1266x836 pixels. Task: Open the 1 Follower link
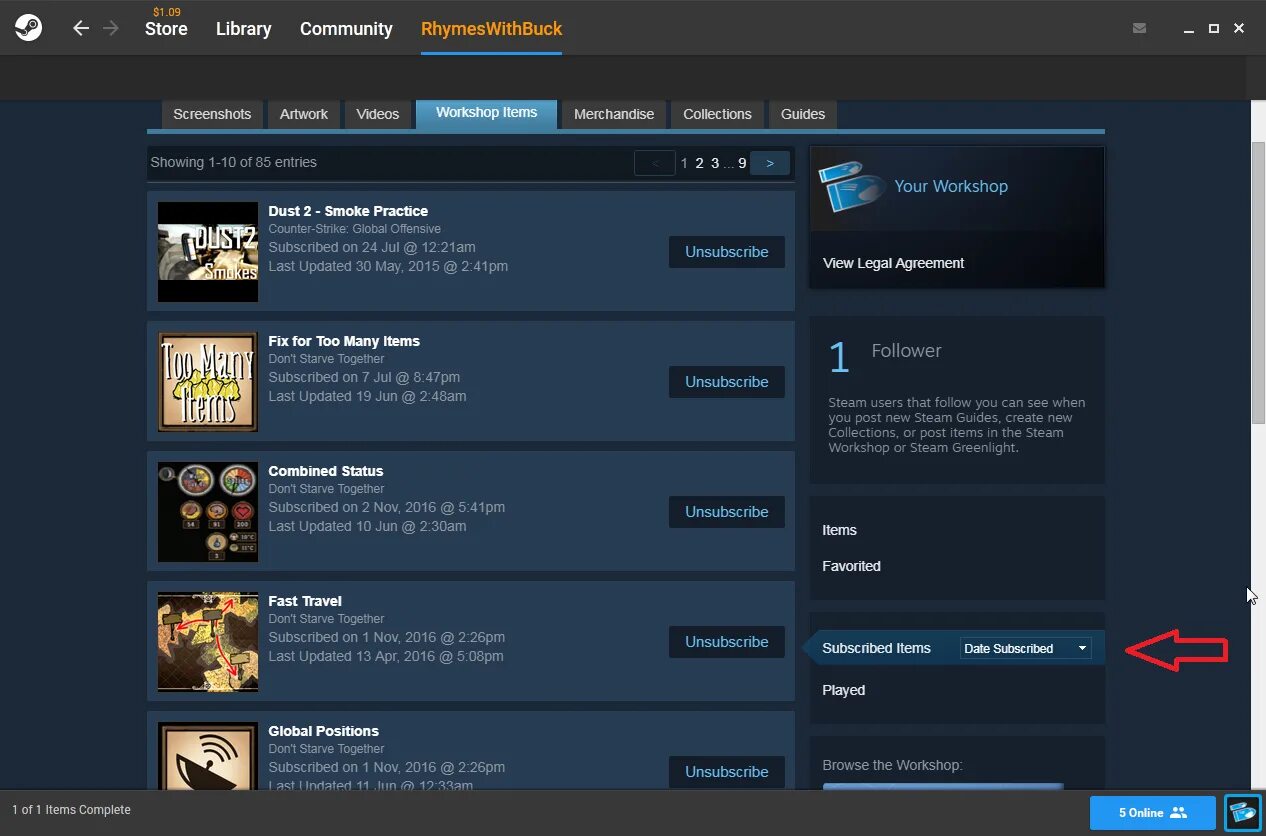point(885,354)
